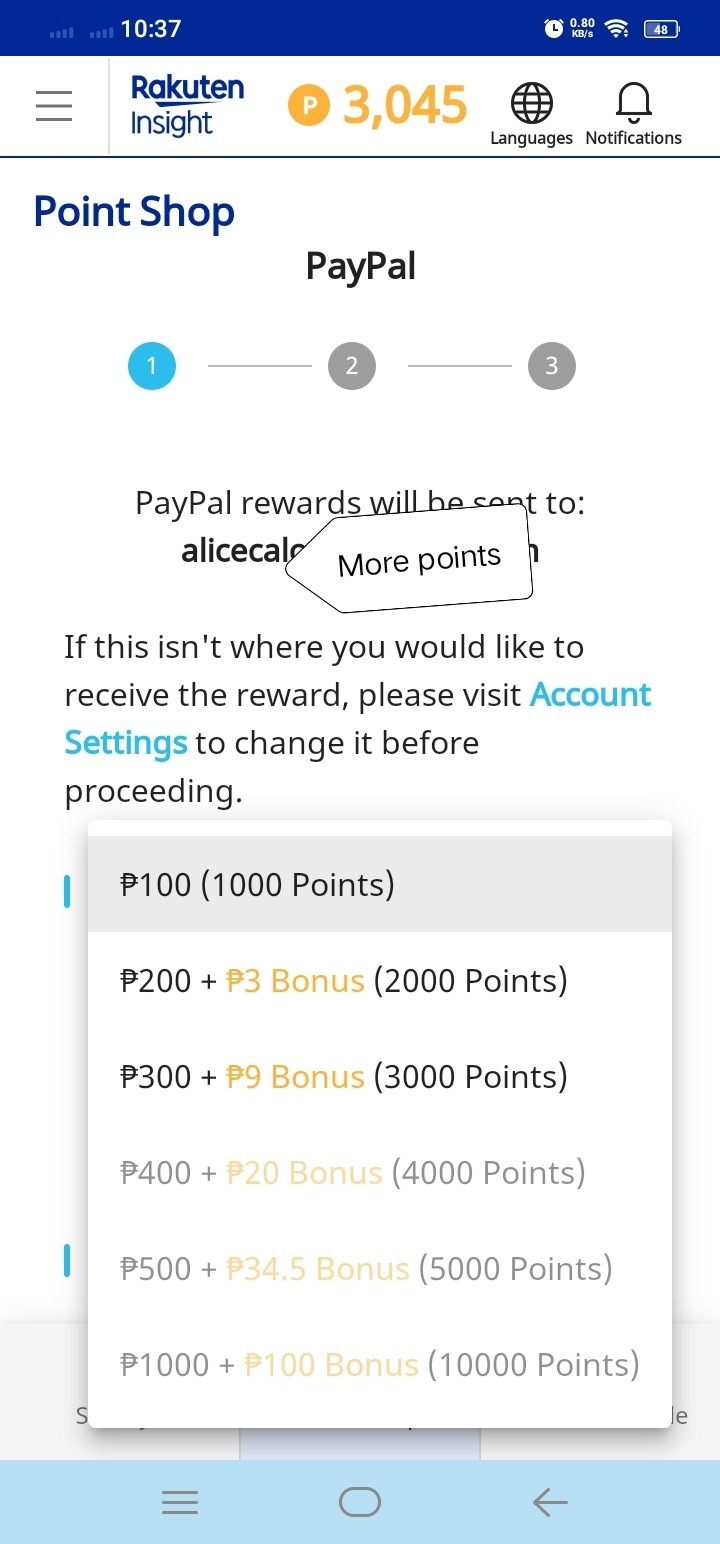Choose ₱200 + ₱3 Bonus option
The height and width of the screenshot is (1544, 720).
(380, 980)
